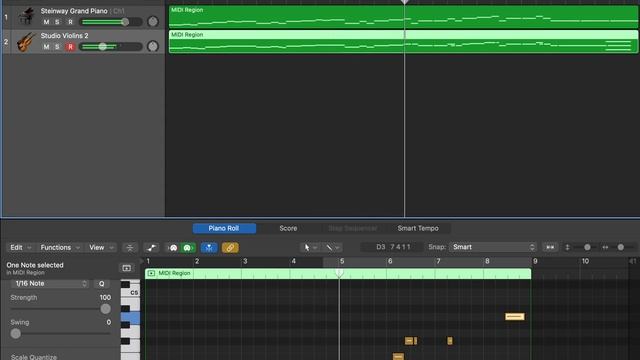Open the Functions menu in Piano Roll
Image resolution: width=640 pixels, height=360 pixels.
[60, 247]
